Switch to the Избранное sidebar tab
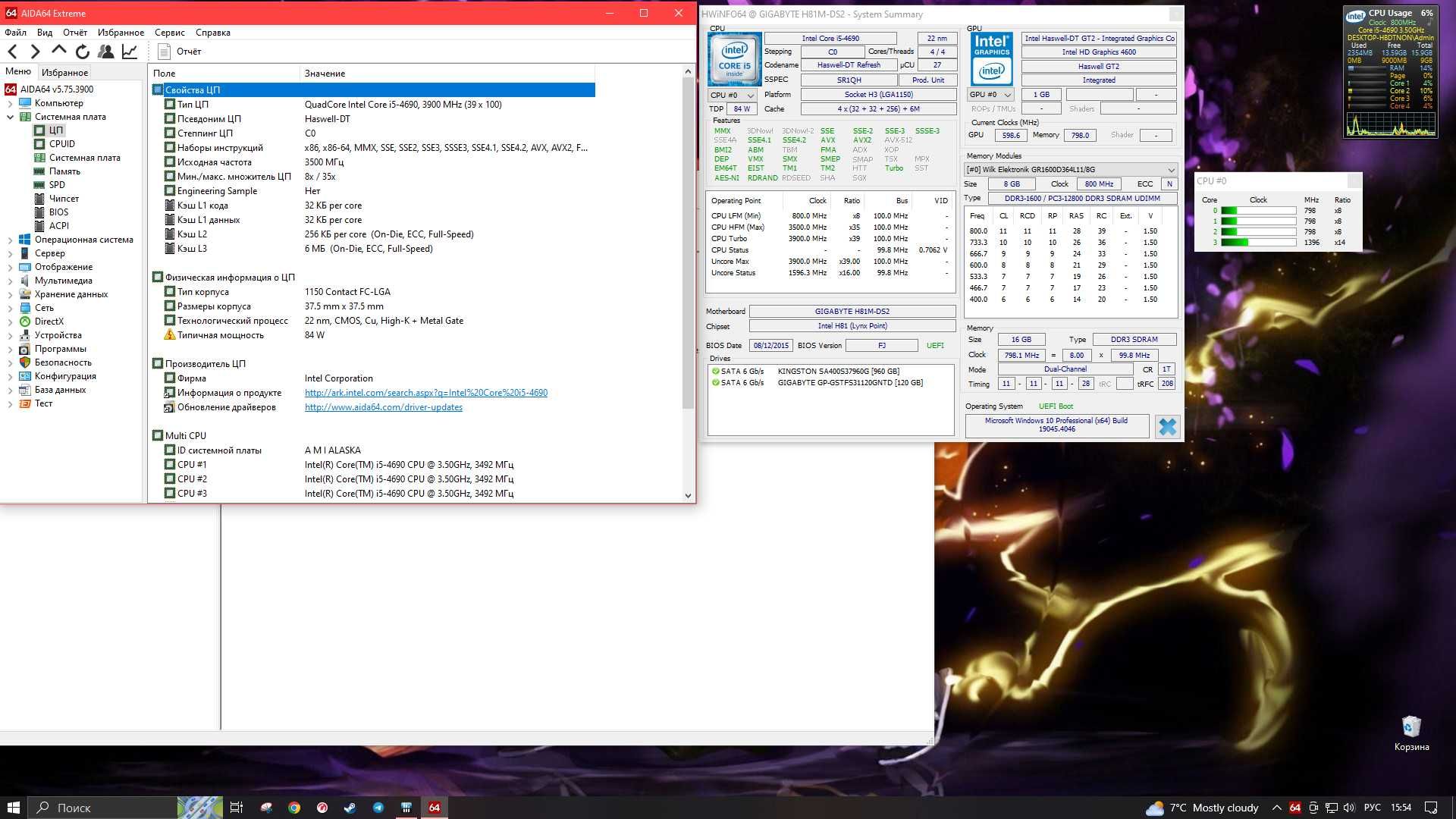 (64, 73)
